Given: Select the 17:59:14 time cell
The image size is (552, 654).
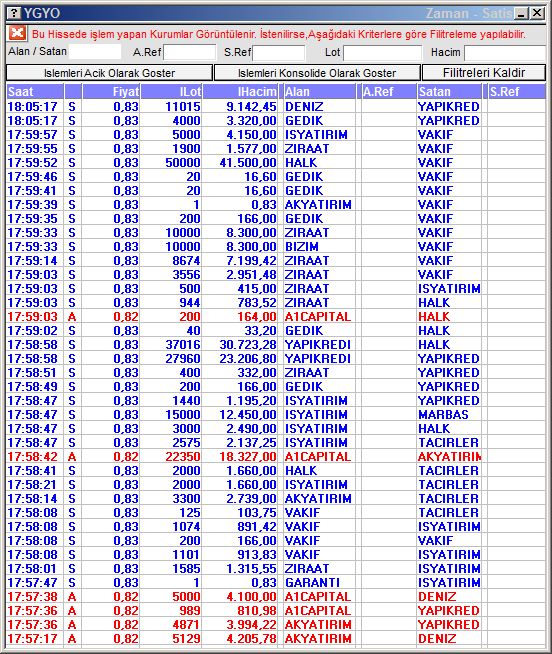Looking at the screenshot, I should tap(32, 261).
